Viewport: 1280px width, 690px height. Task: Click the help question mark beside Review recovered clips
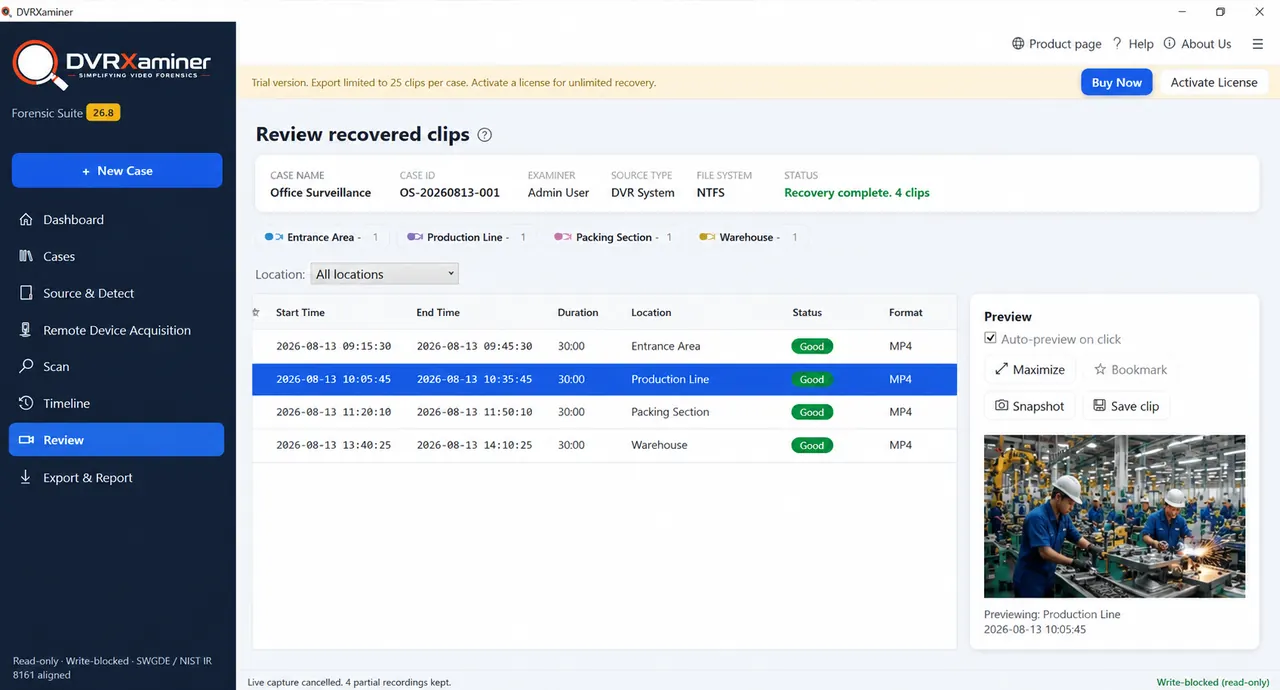click(485, 135)
